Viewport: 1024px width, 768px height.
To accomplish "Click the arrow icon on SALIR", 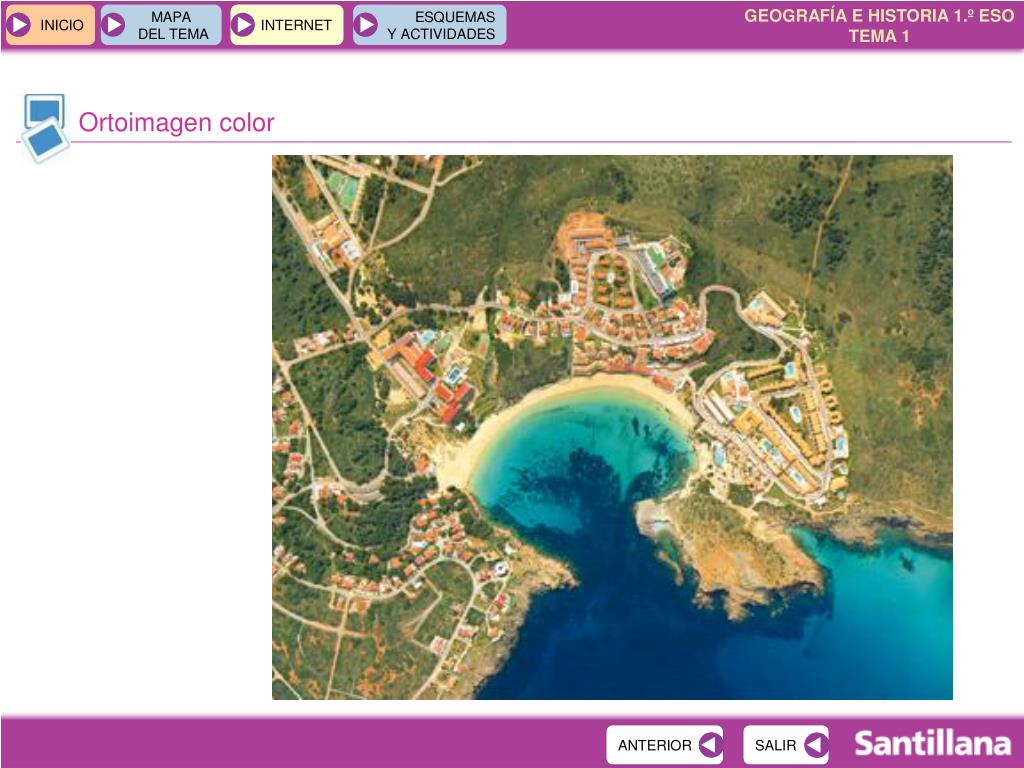I will [x=816, y=744].
